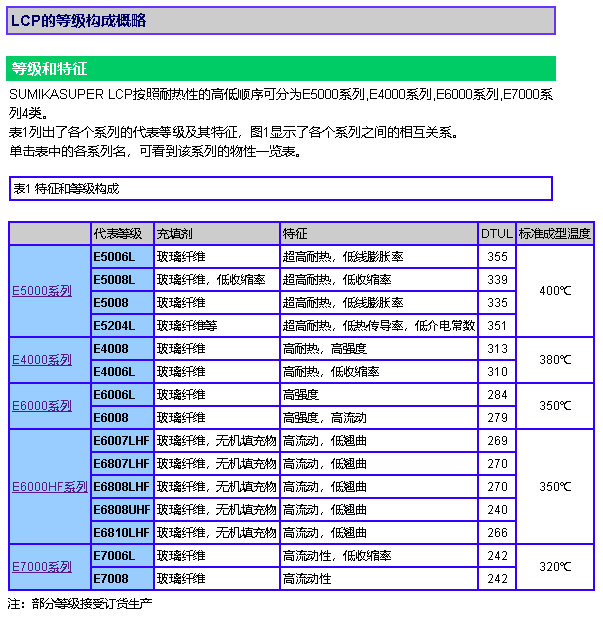Click the 高耐热，低收缩率 feature cell
This screenshot has width=603, height=617.
379,372
